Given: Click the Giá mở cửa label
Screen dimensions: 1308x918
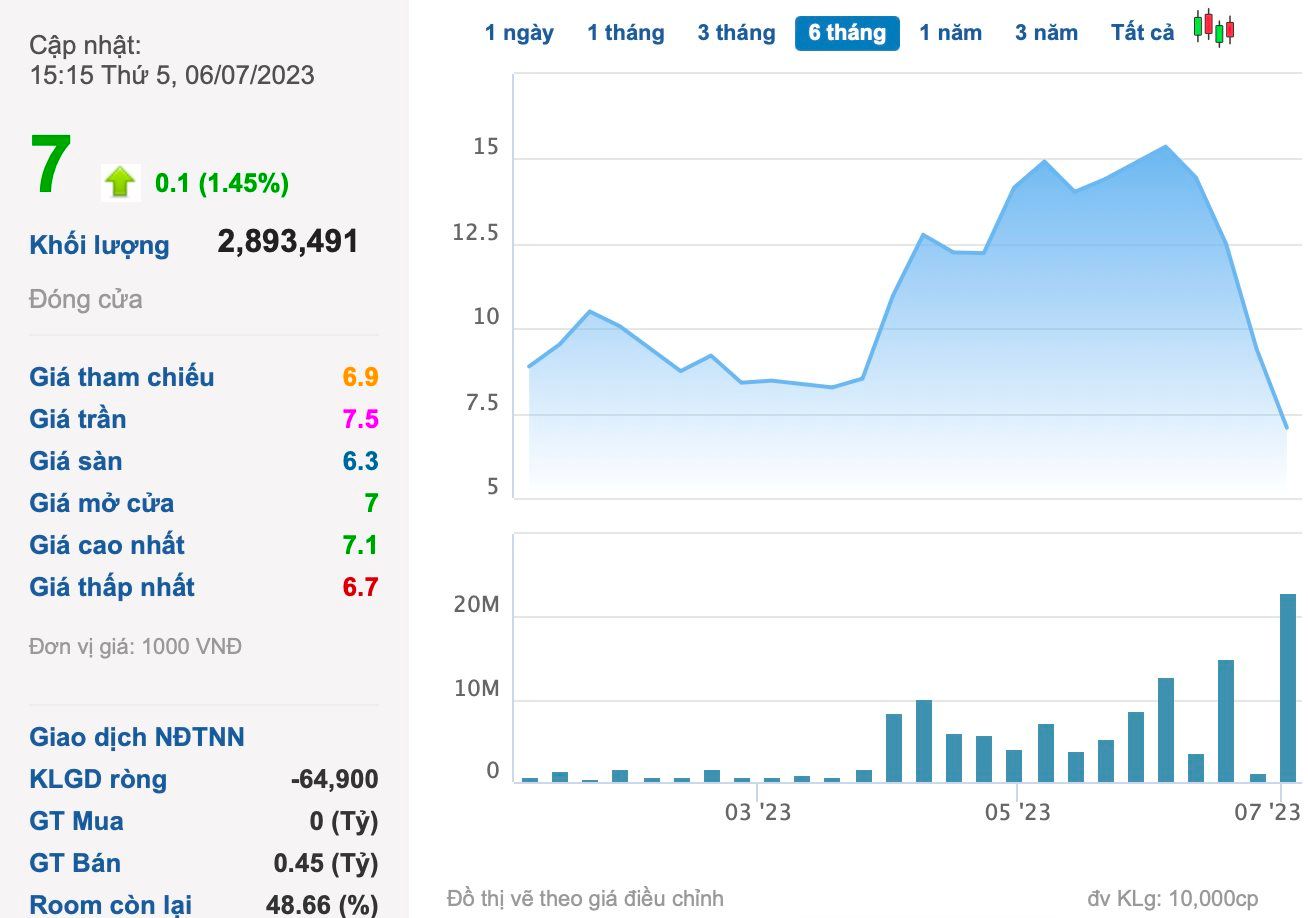Looking at the screenshot, I should 102,503.
